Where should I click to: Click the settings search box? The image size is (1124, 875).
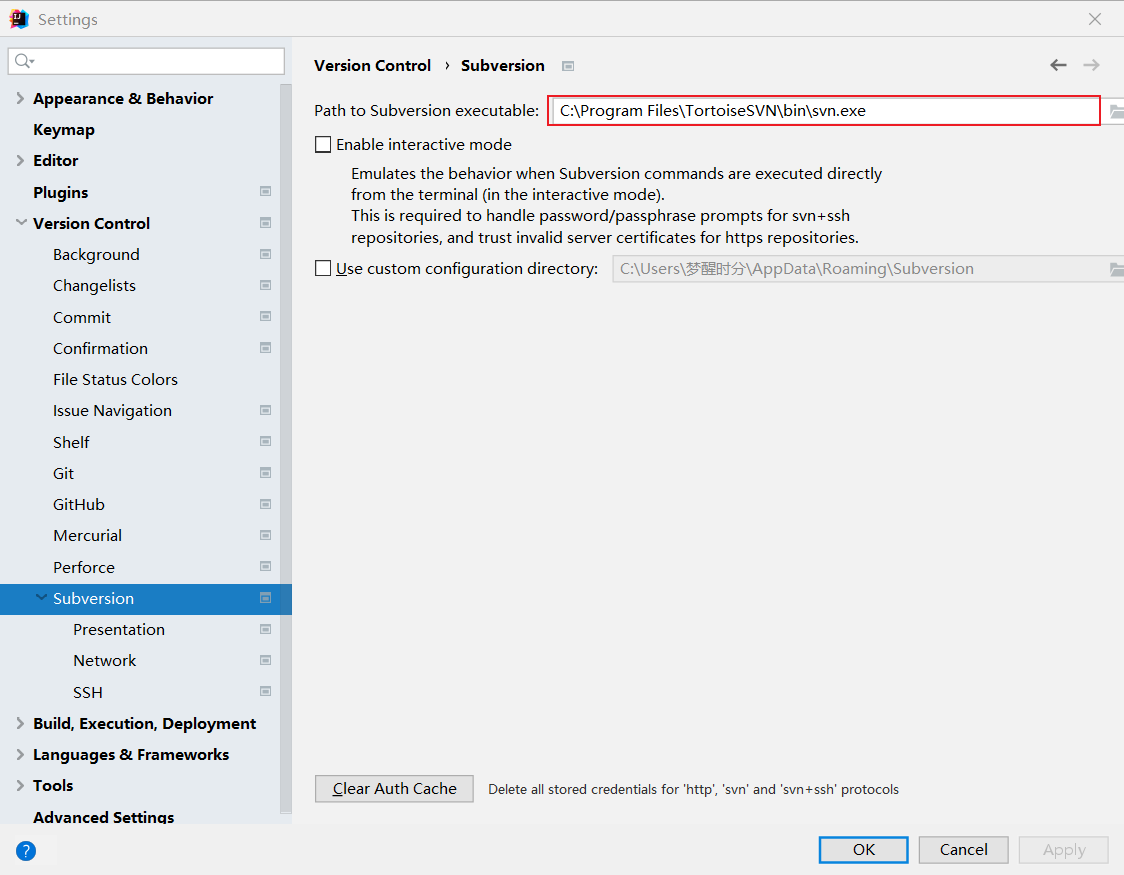146,61
